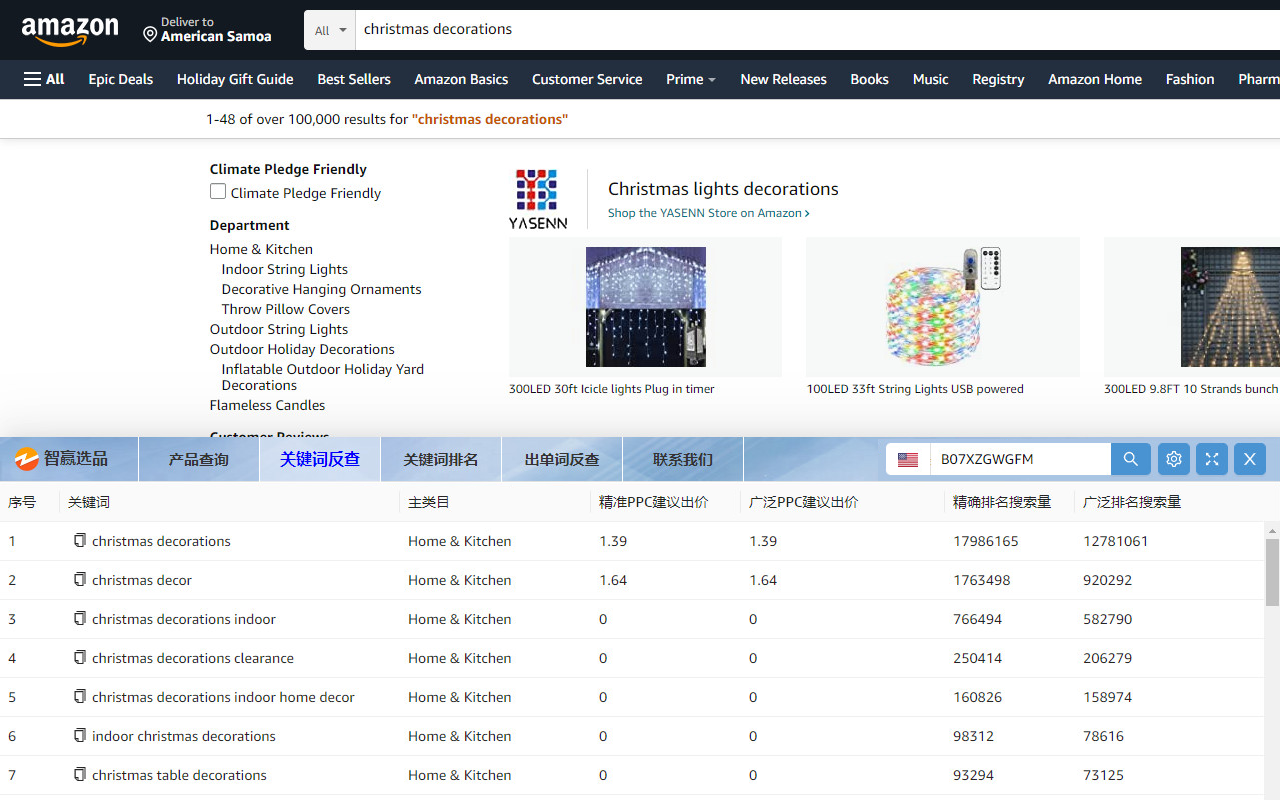Open the US flag country selector
This screenshot has height=800, width=1280.
coord(907,459)
